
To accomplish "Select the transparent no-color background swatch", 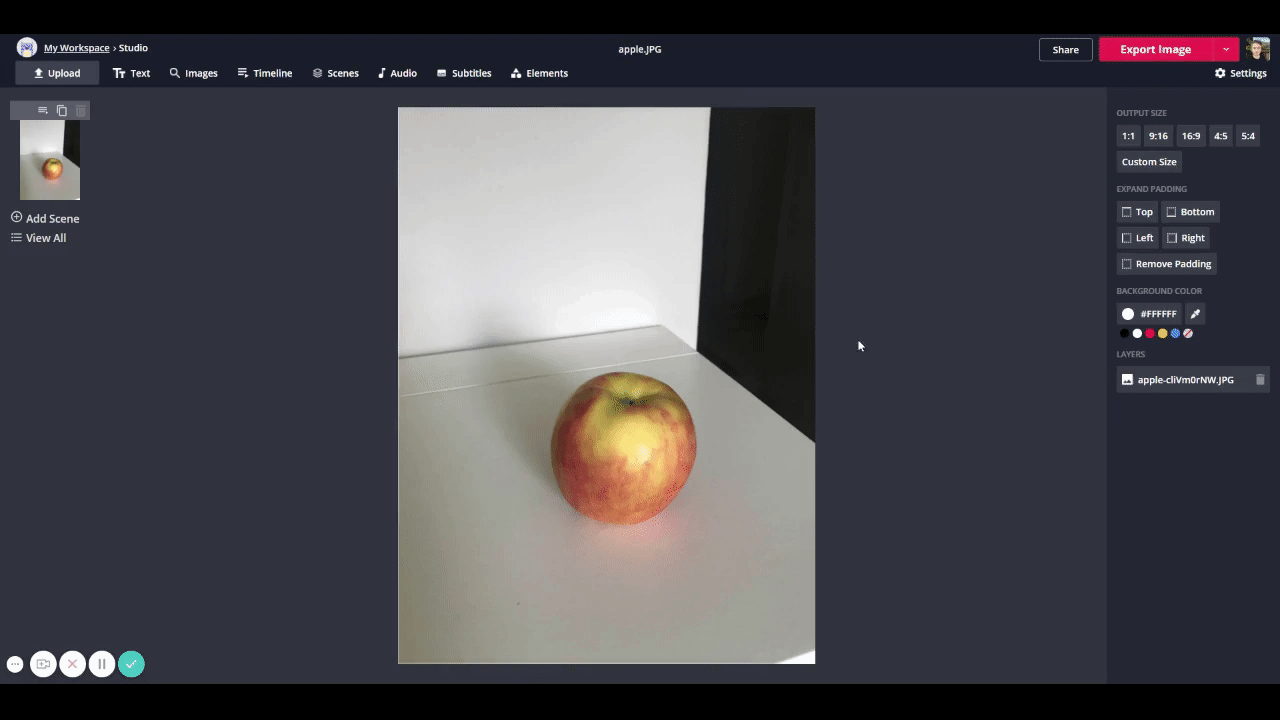I will point(1188,334).
